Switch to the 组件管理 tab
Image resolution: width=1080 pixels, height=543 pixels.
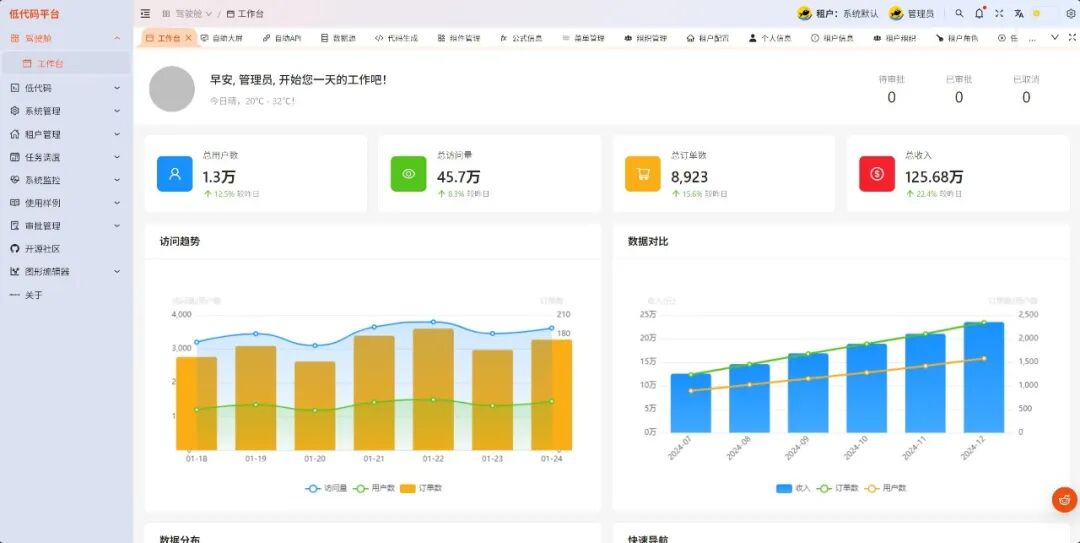459,38
